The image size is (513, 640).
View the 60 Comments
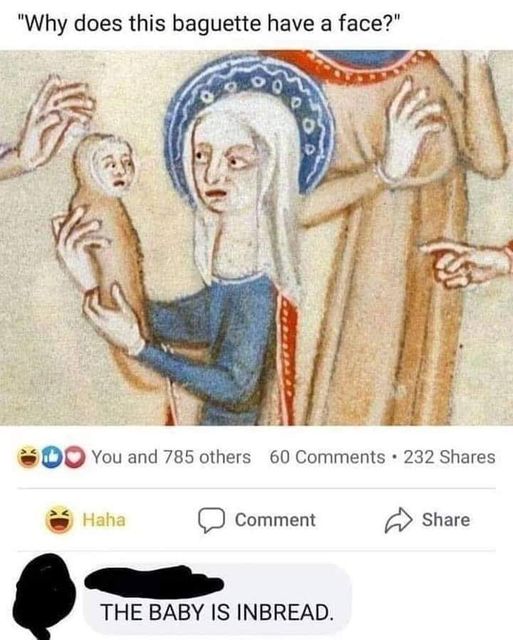tap(327, 457)
